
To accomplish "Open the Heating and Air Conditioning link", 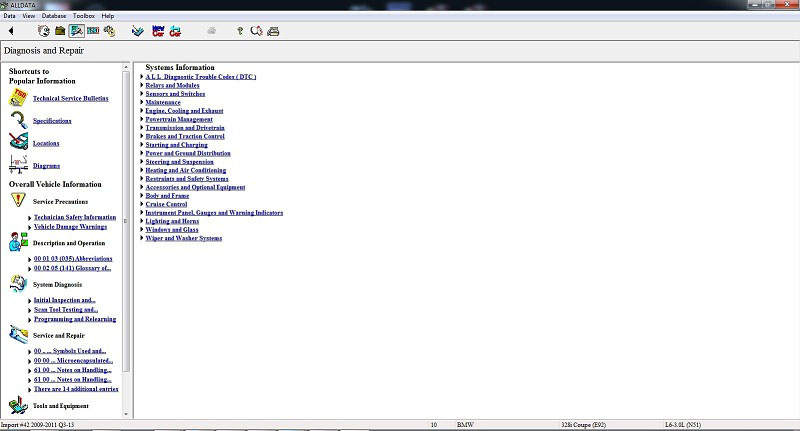I will pyautogui.click(x=185, y=170).
